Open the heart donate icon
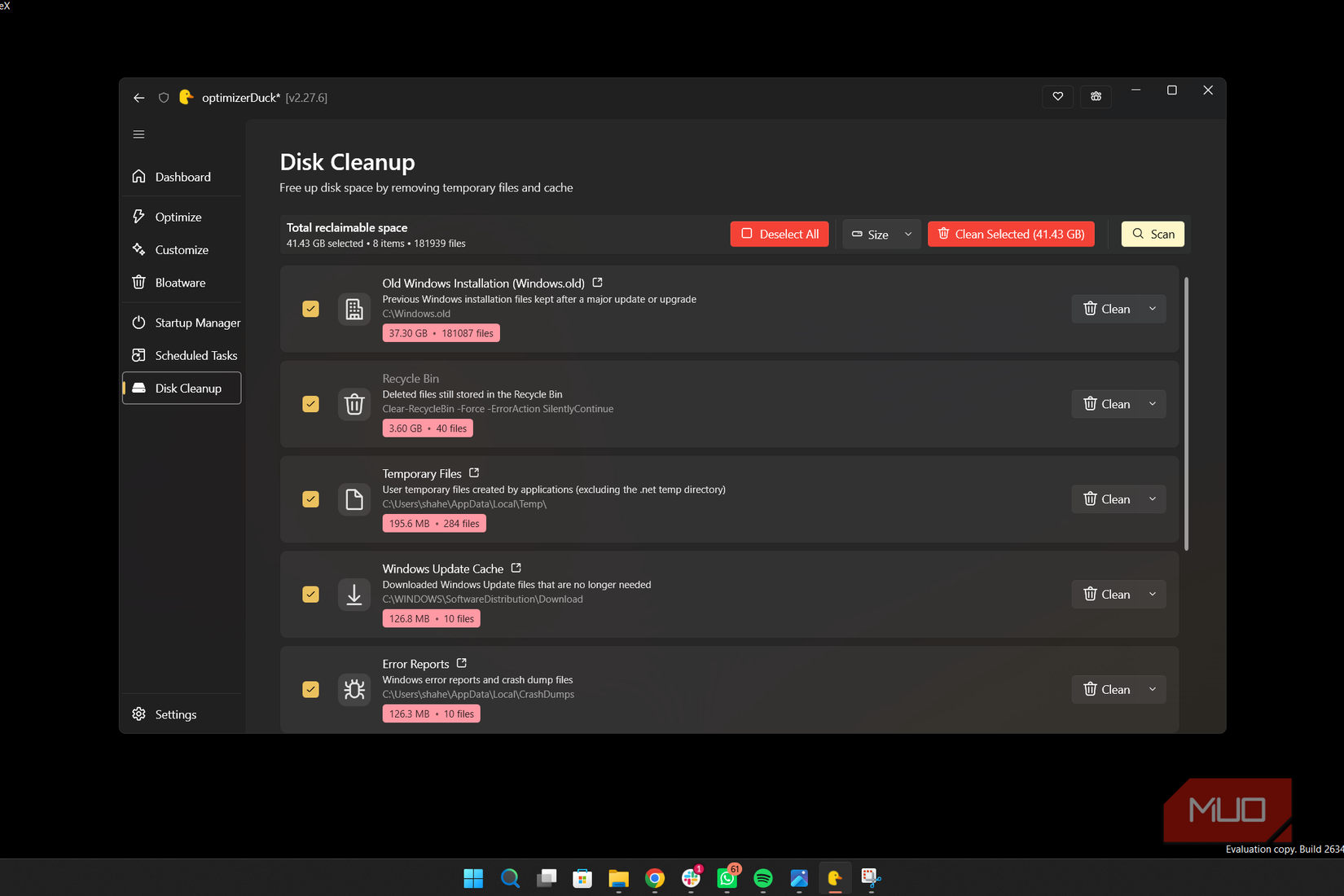 pyautogui.click(x=1057, y=96)
